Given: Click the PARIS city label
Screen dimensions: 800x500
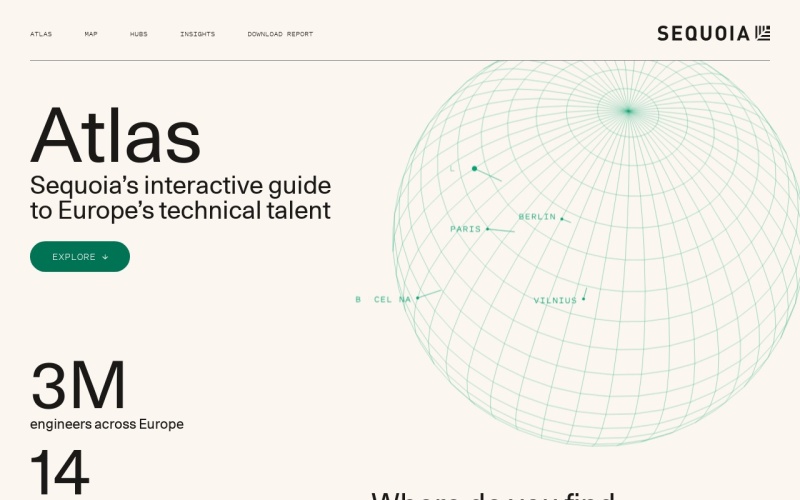Looking at the screenshot, I should (x=465, y=229).
